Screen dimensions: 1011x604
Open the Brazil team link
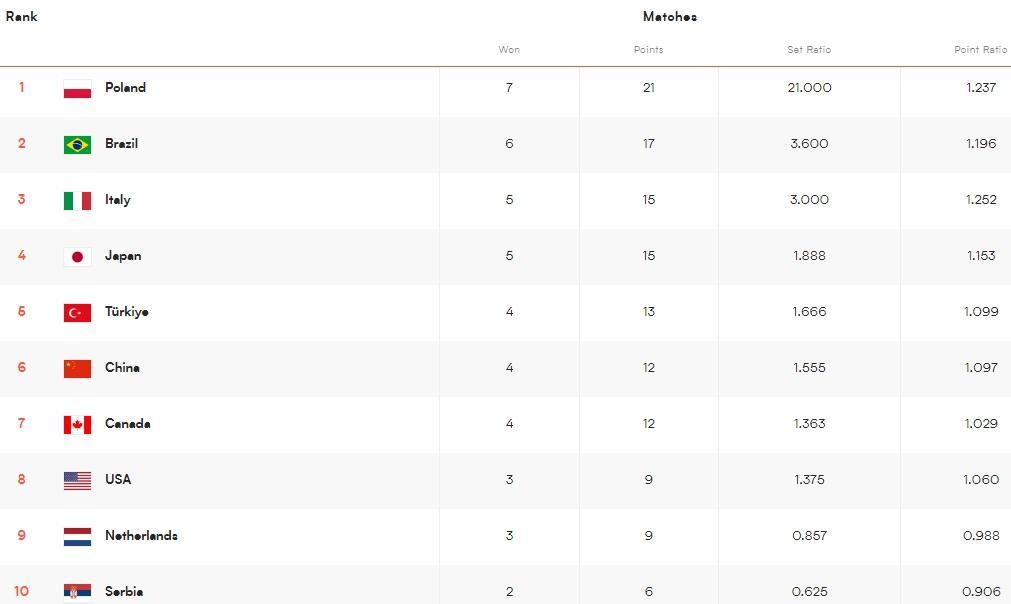coord(121,144)
